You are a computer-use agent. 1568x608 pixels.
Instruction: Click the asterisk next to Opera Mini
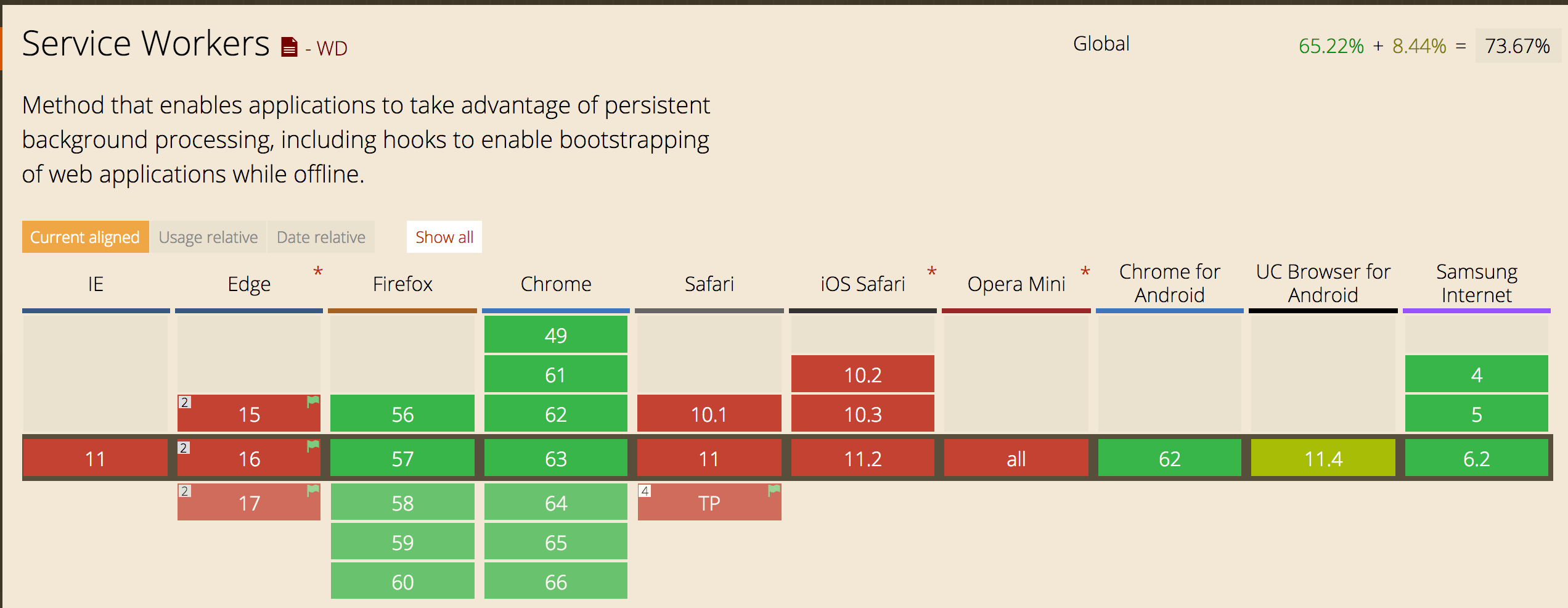click(1085, 273)
